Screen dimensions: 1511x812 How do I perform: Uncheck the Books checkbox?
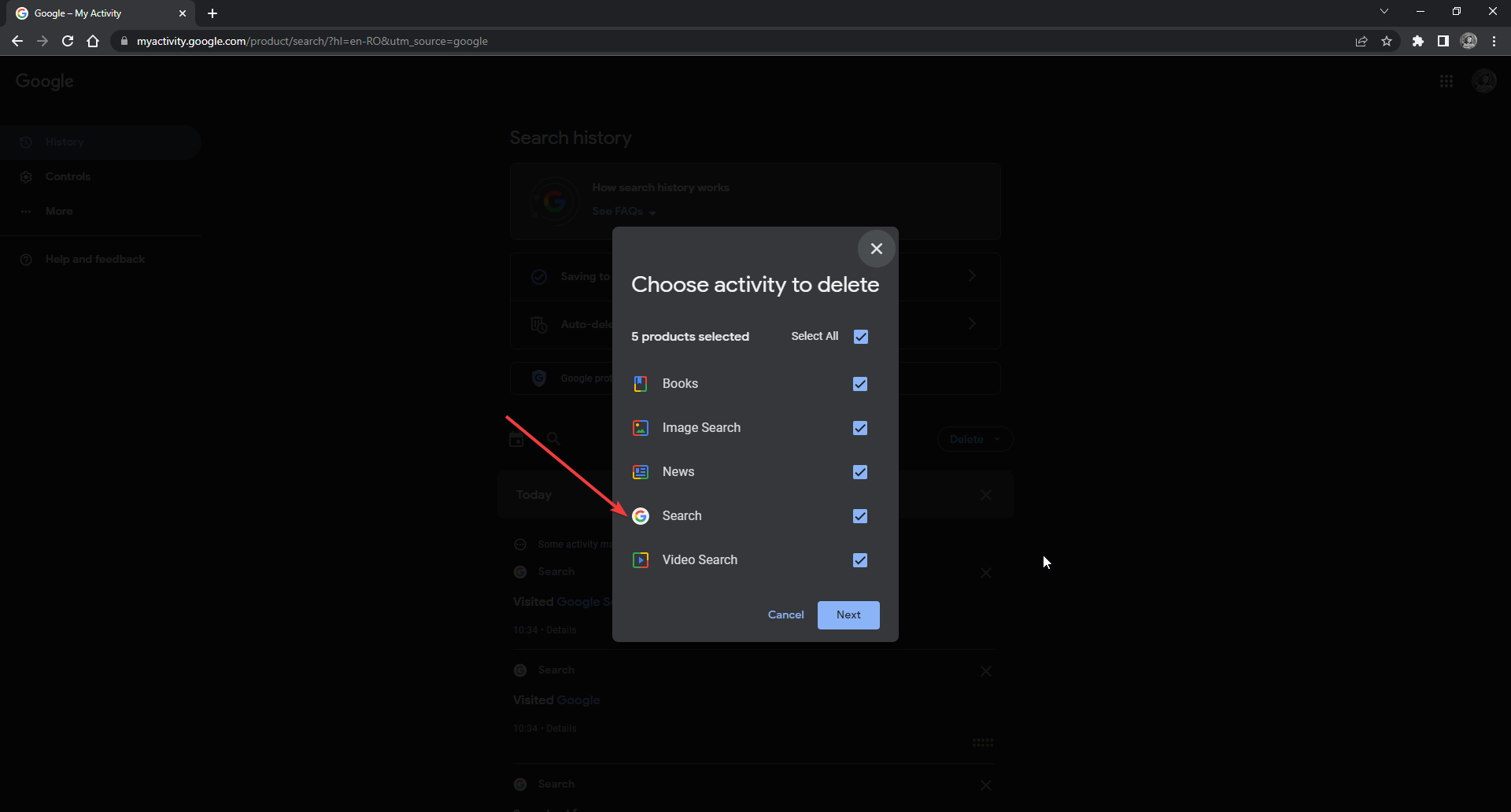(860, 384)
